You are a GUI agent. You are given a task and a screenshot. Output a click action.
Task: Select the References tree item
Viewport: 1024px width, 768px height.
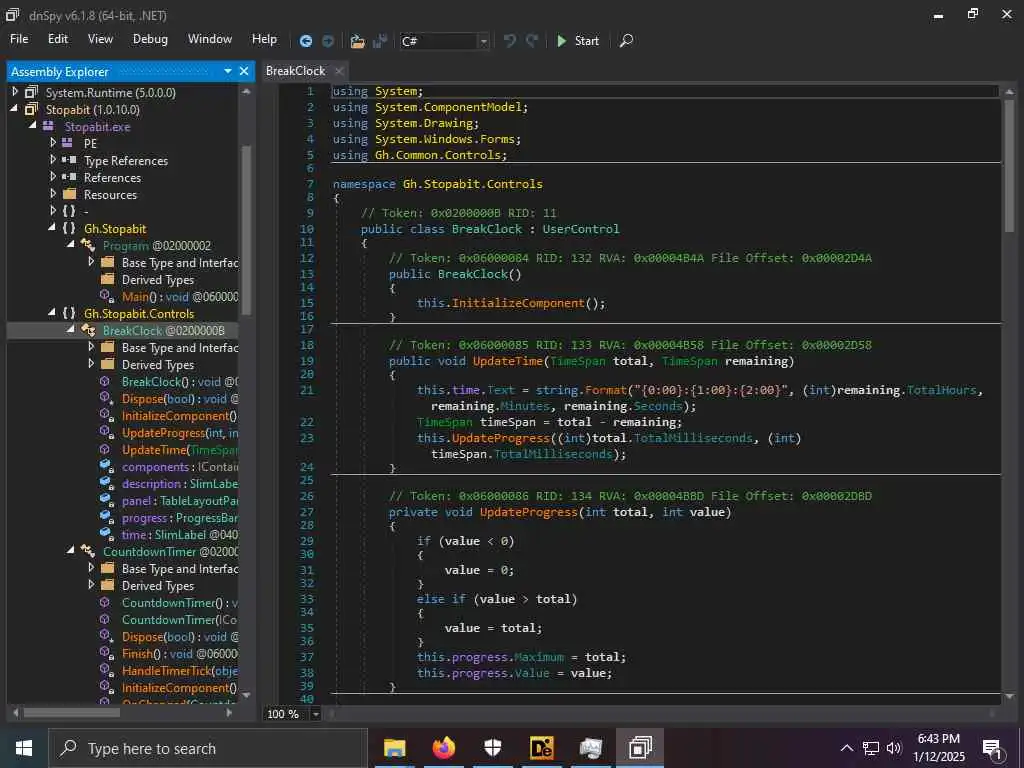tap(112, 178)
